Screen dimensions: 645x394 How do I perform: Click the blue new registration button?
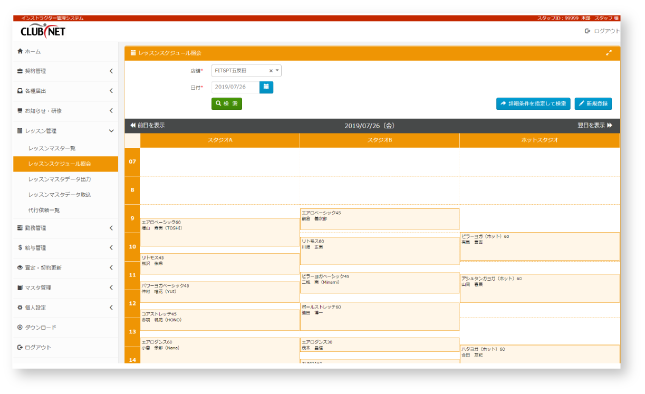(x=593, y=104)
